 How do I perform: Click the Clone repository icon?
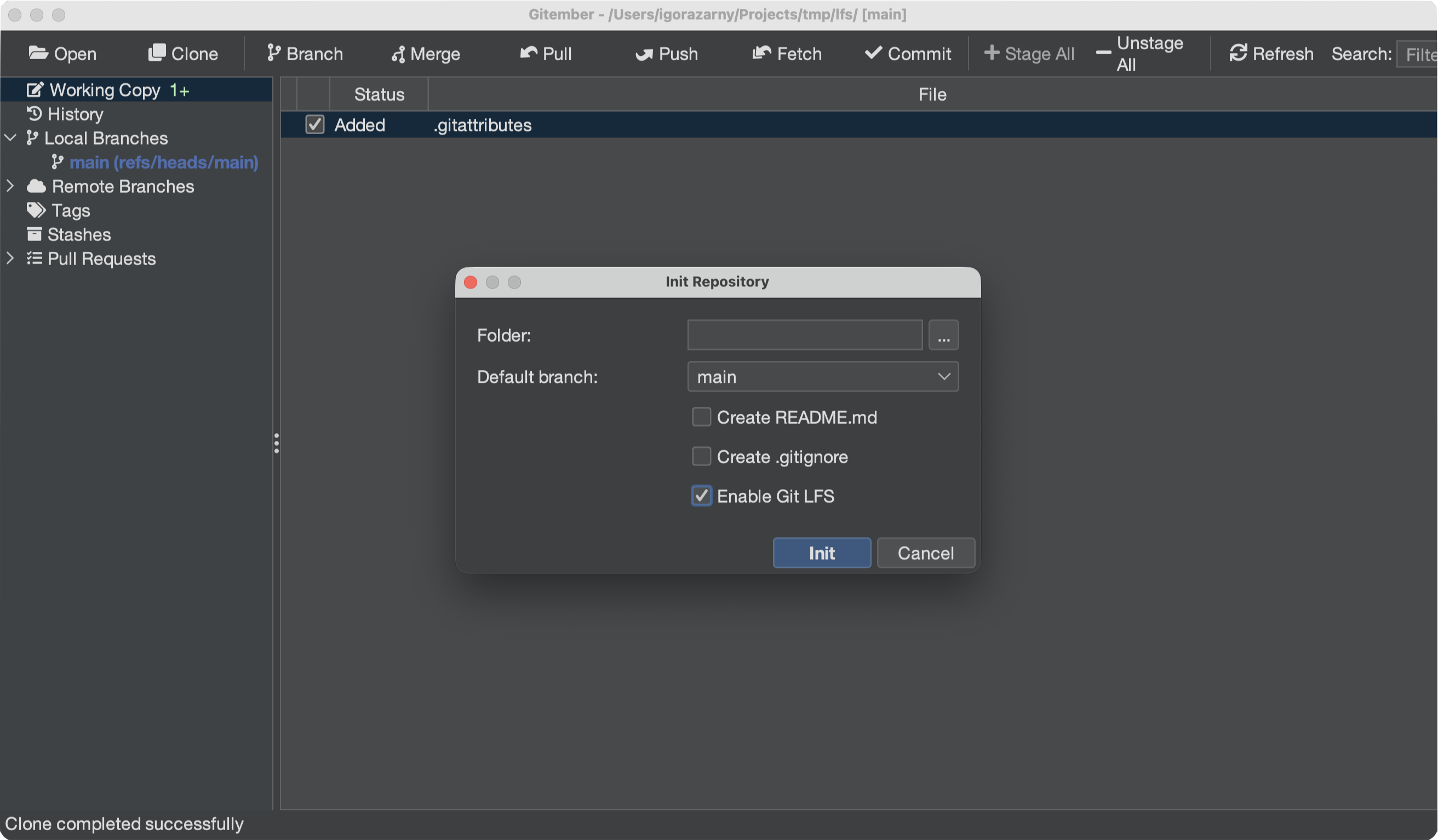tap(157, 53)
